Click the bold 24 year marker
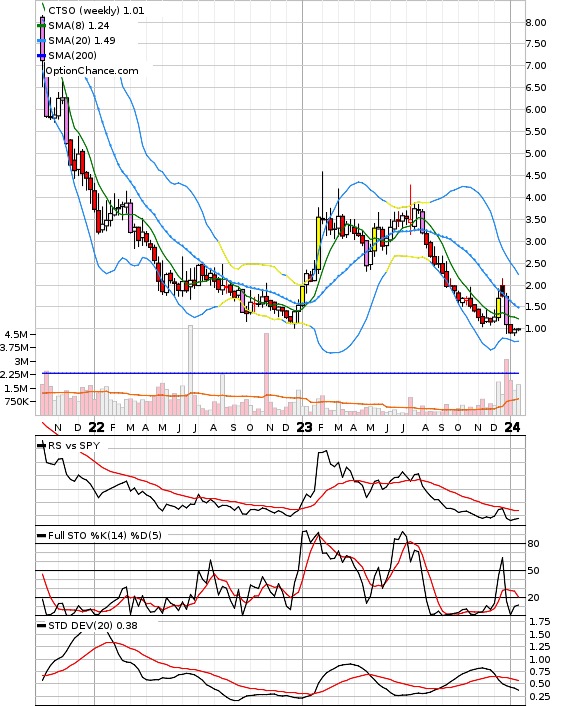 click(512, 427)
